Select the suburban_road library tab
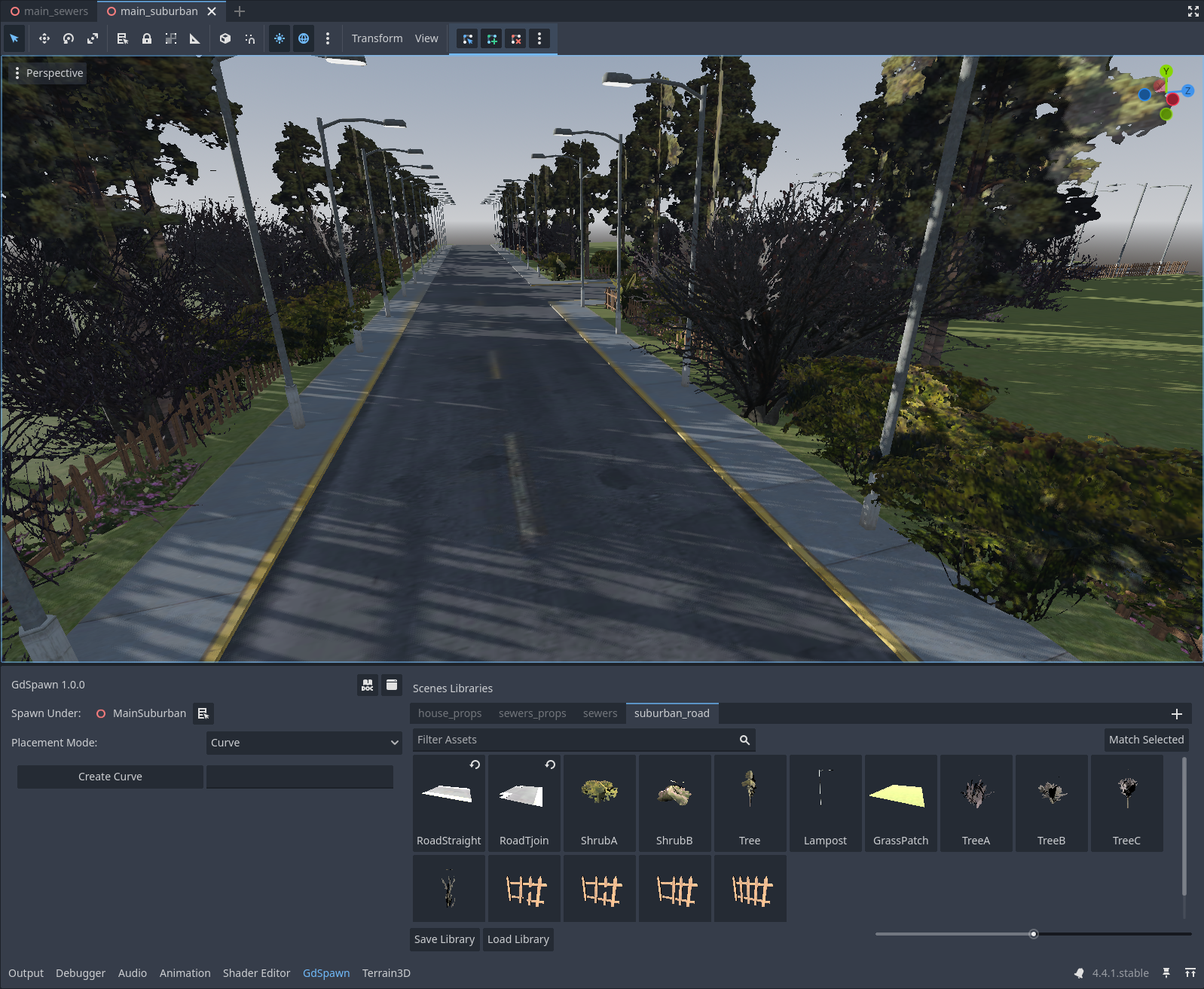Image resolution: width=1204 pixels, height=989 pixels. 672,713
